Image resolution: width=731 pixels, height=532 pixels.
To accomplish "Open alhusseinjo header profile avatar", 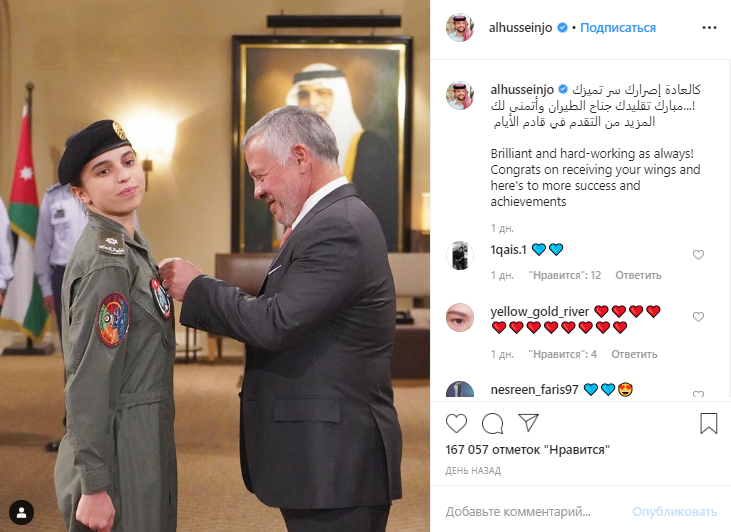I will (x=460, y=28).
